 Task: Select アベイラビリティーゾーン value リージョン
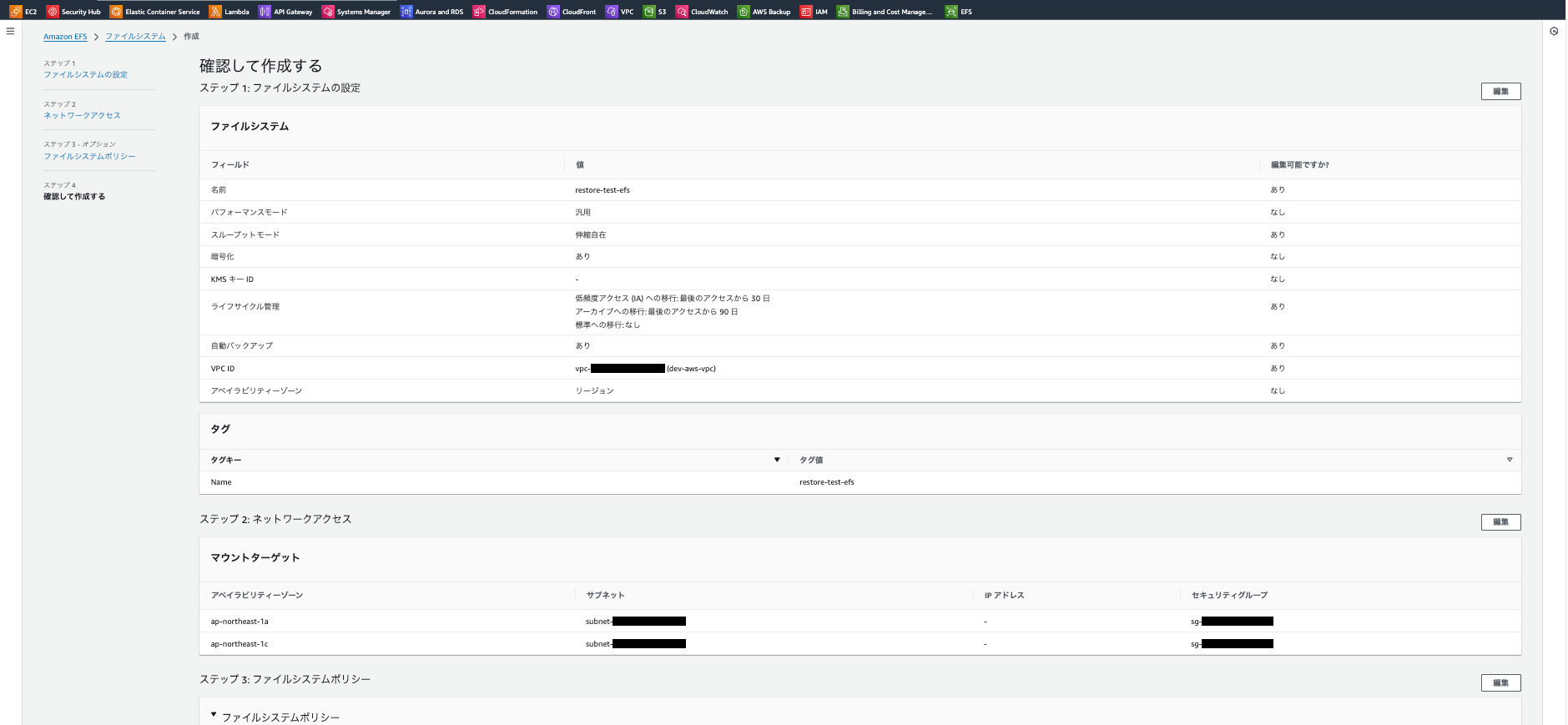(x=594, y=391)
